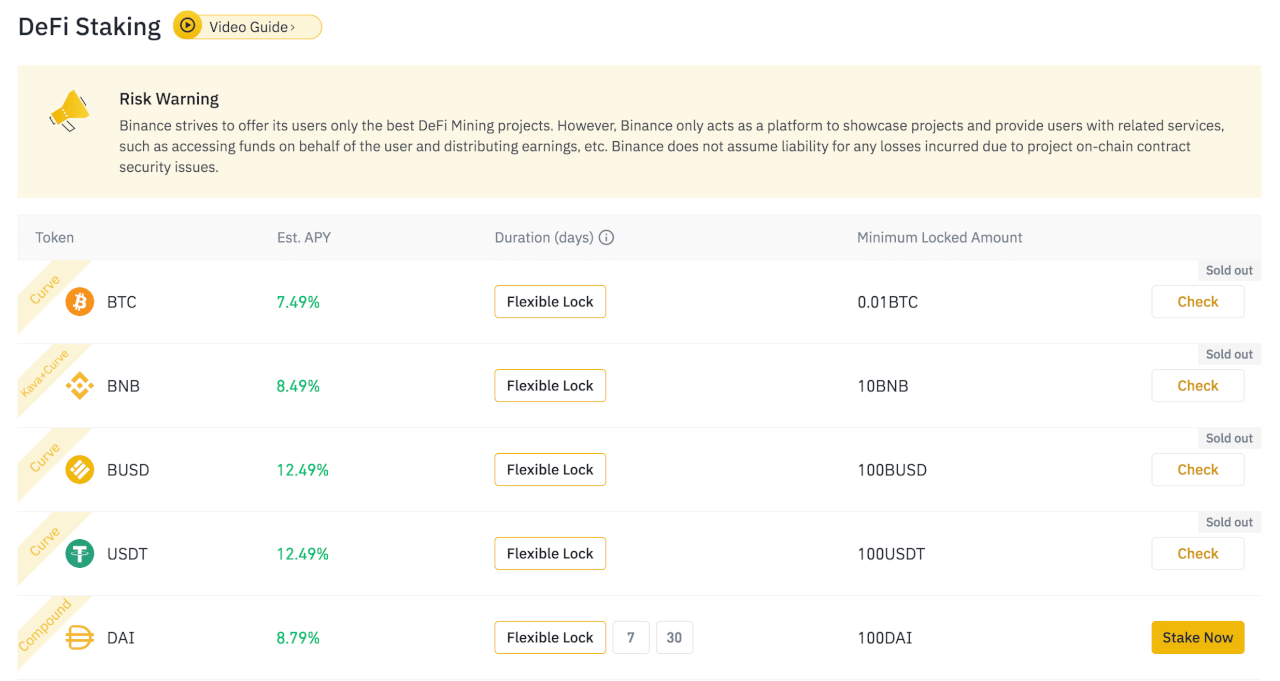Select Flexible Lock for DAI
Viewport: 1280px width, 681px height.
tap(550, 638)
